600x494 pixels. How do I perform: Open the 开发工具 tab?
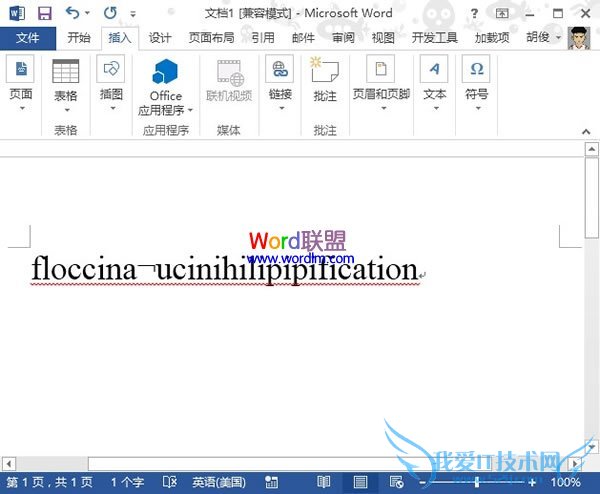click(435, 38)
